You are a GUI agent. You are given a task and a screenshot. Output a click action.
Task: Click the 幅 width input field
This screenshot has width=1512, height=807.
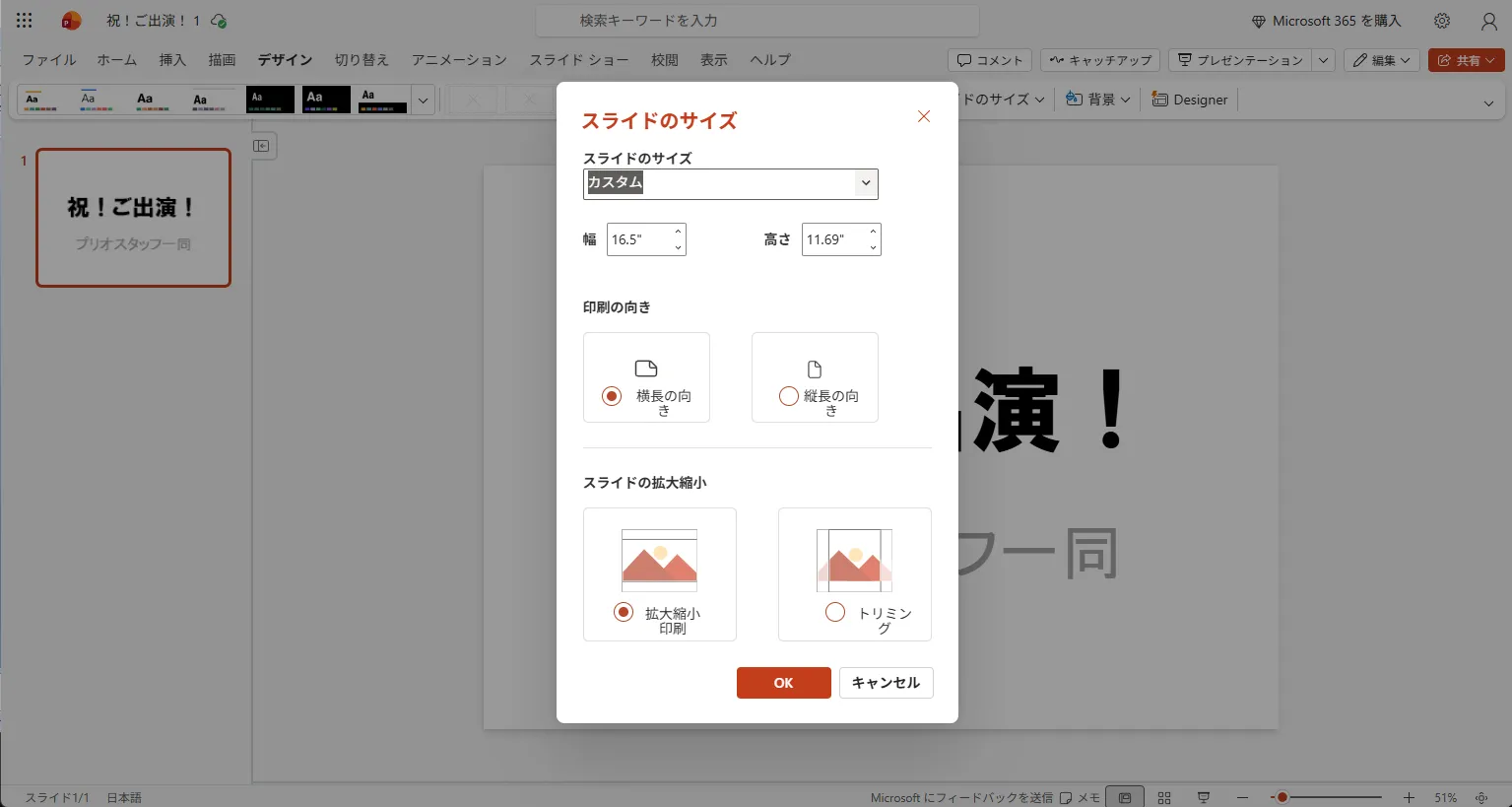[638, 239]
